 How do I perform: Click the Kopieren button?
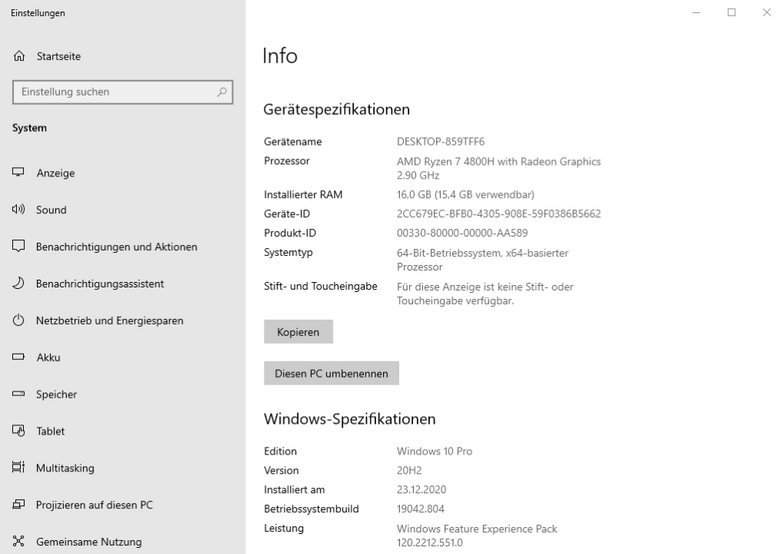coord(298,332)
